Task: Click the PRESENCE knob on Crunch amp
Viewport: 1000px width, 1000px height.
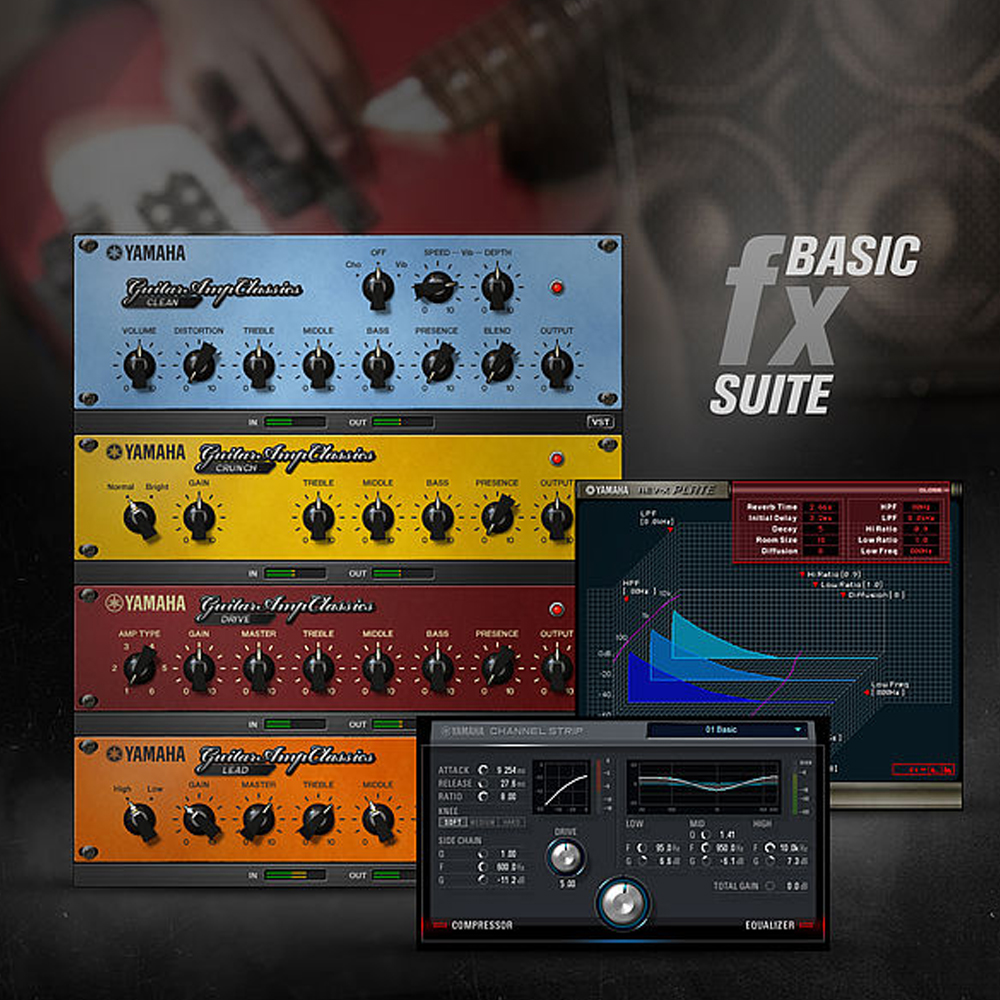Action: (497, 517)
